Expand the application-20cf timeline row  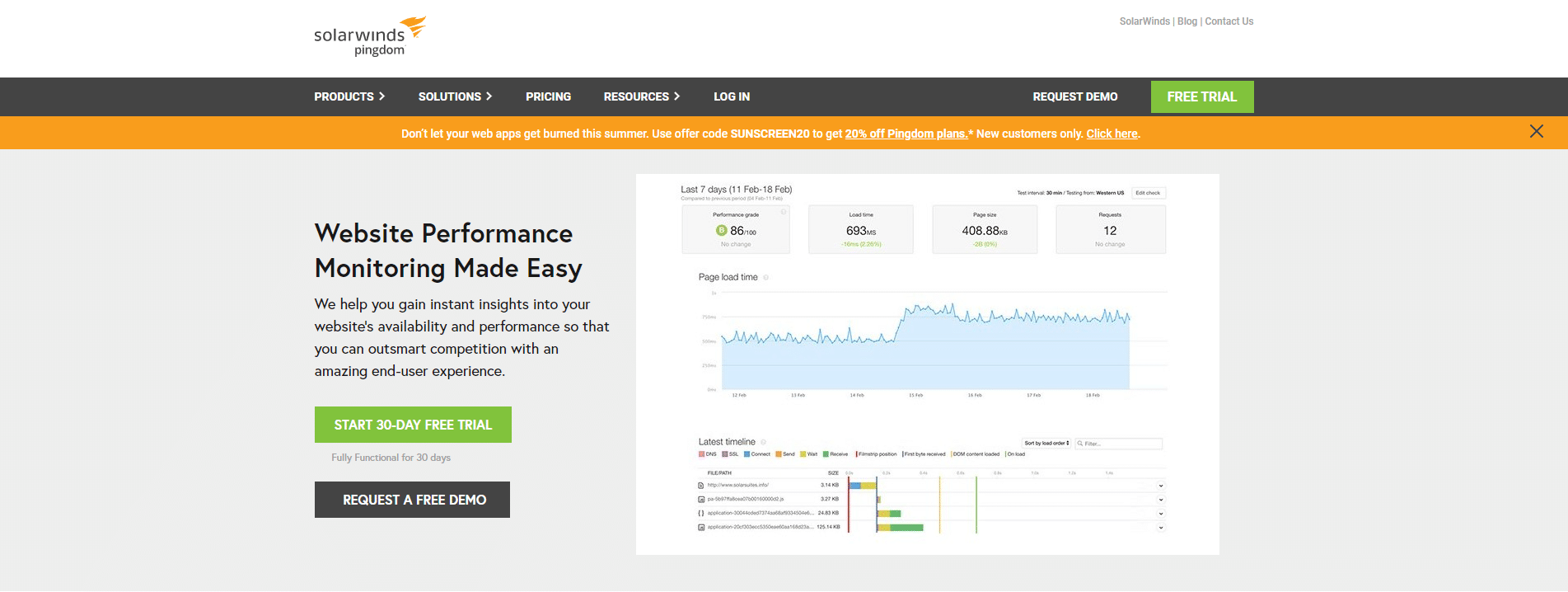pyautogui.click(x=1160, y=528)
